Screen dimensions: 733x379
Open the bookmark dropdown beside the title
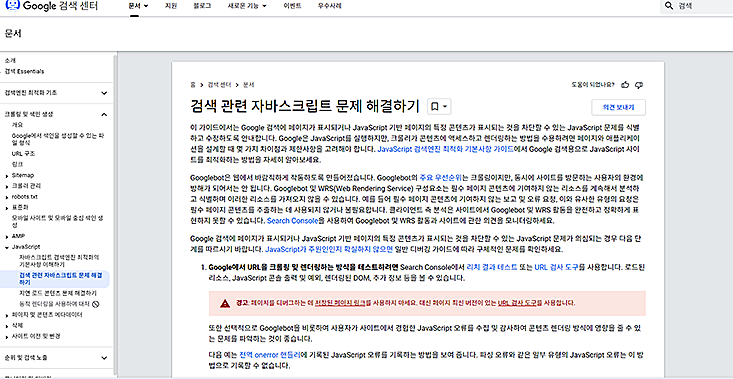click(x=439, y=107)
